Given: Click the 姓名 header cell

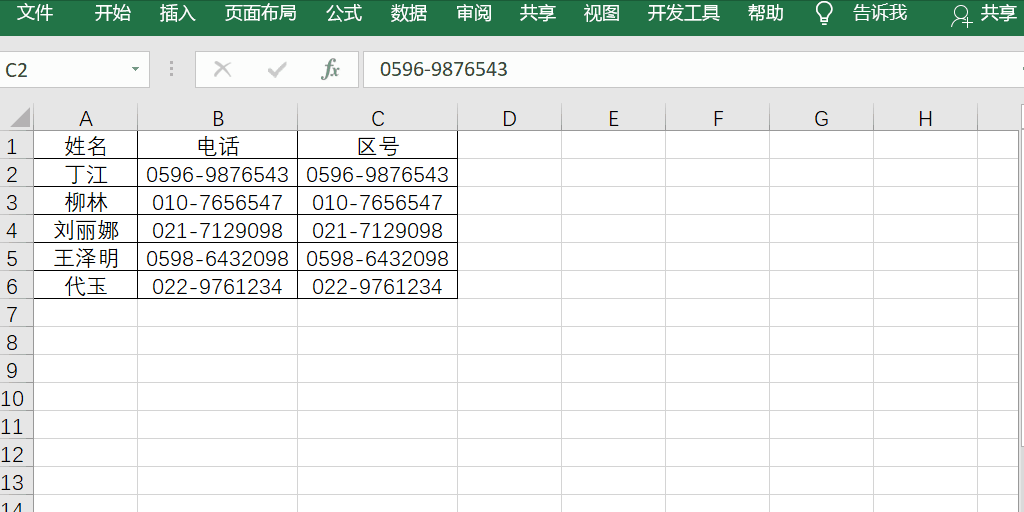Looking at the screenshot, I should [x=86, y=145].
